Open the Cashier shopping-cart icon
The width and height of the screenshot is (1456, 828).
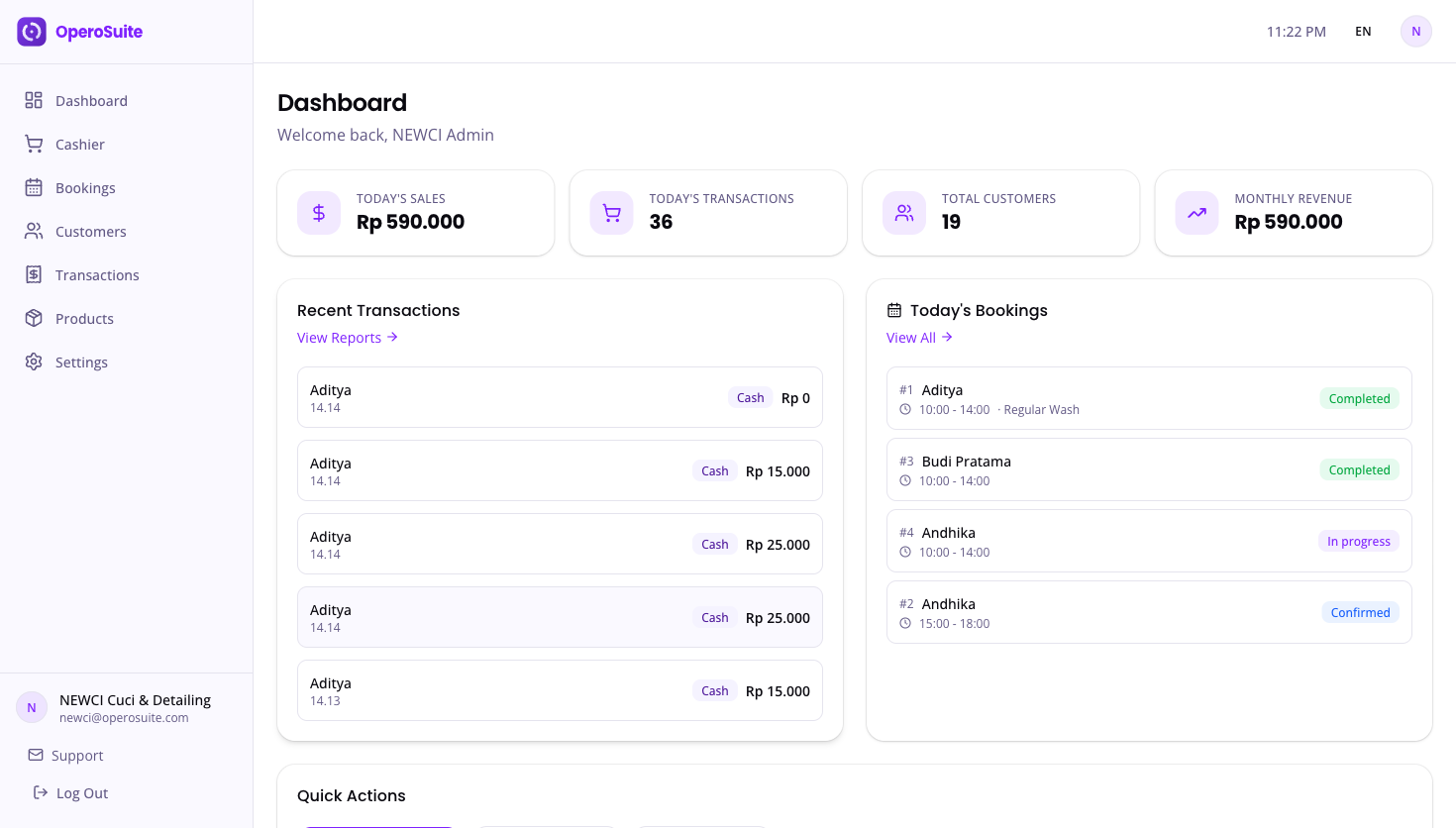tap(33, 144)
